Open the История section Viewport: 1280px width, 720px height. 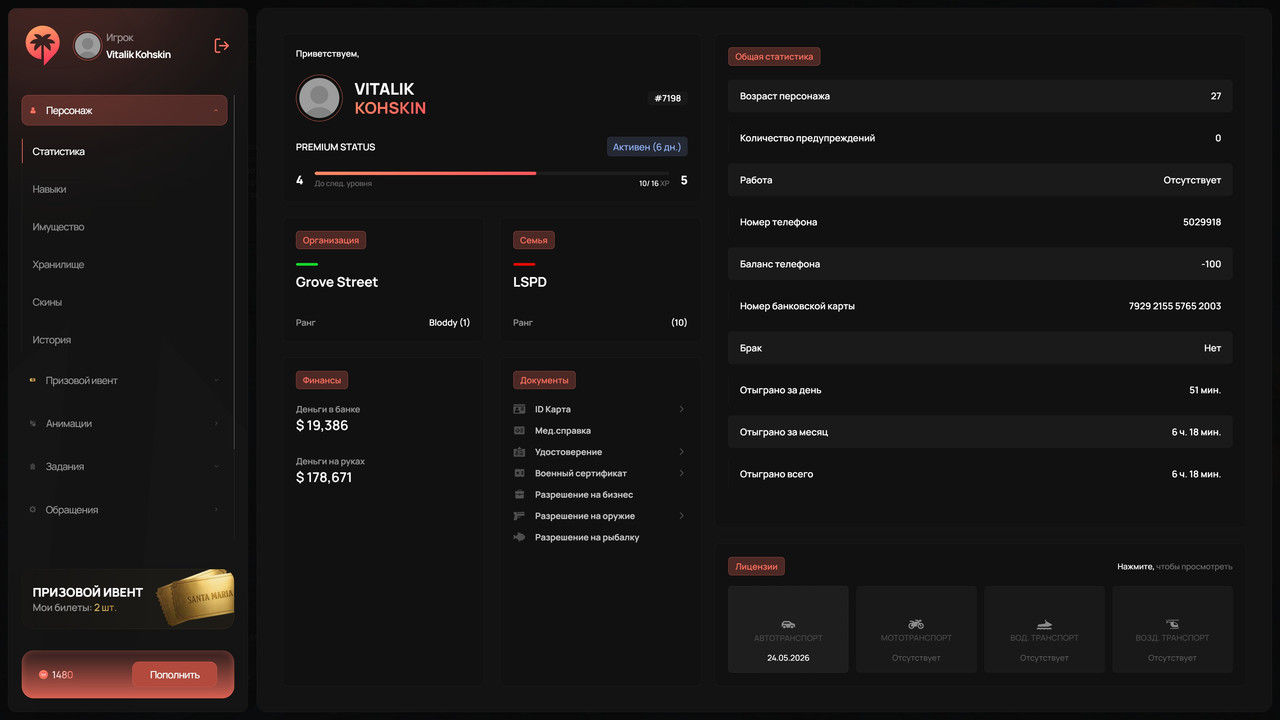[51, 340]
